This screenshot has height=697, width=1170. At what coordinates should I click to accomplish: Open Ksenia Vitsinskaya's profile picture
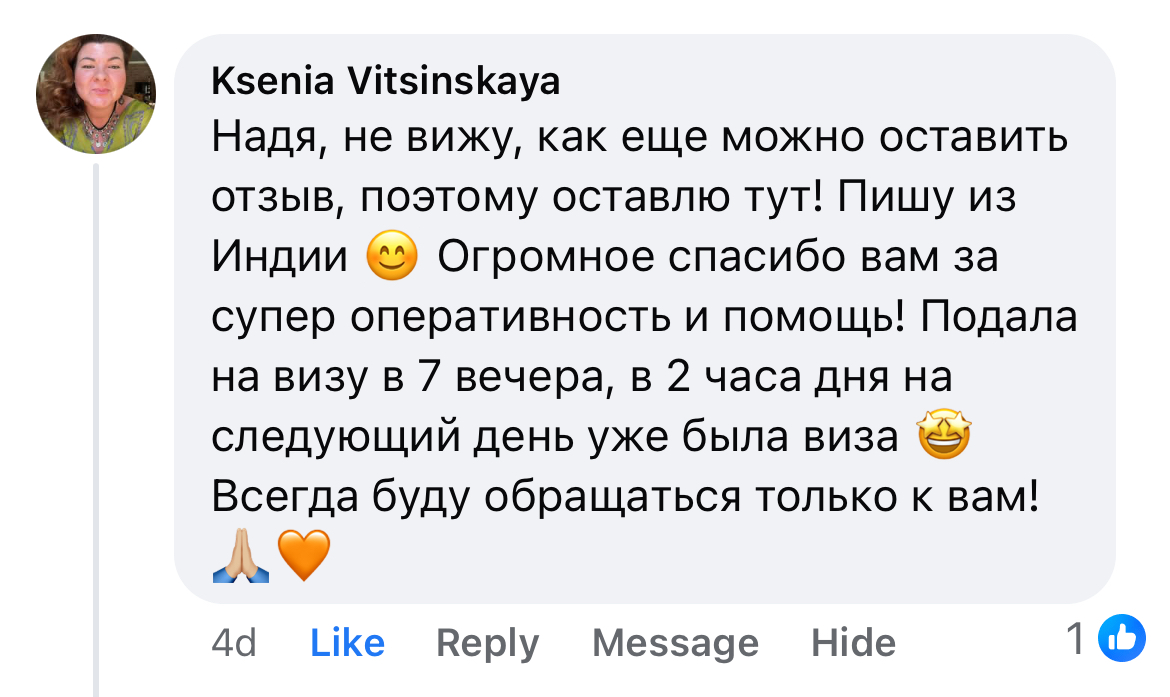pyautogui.click(x=96, y=93)
